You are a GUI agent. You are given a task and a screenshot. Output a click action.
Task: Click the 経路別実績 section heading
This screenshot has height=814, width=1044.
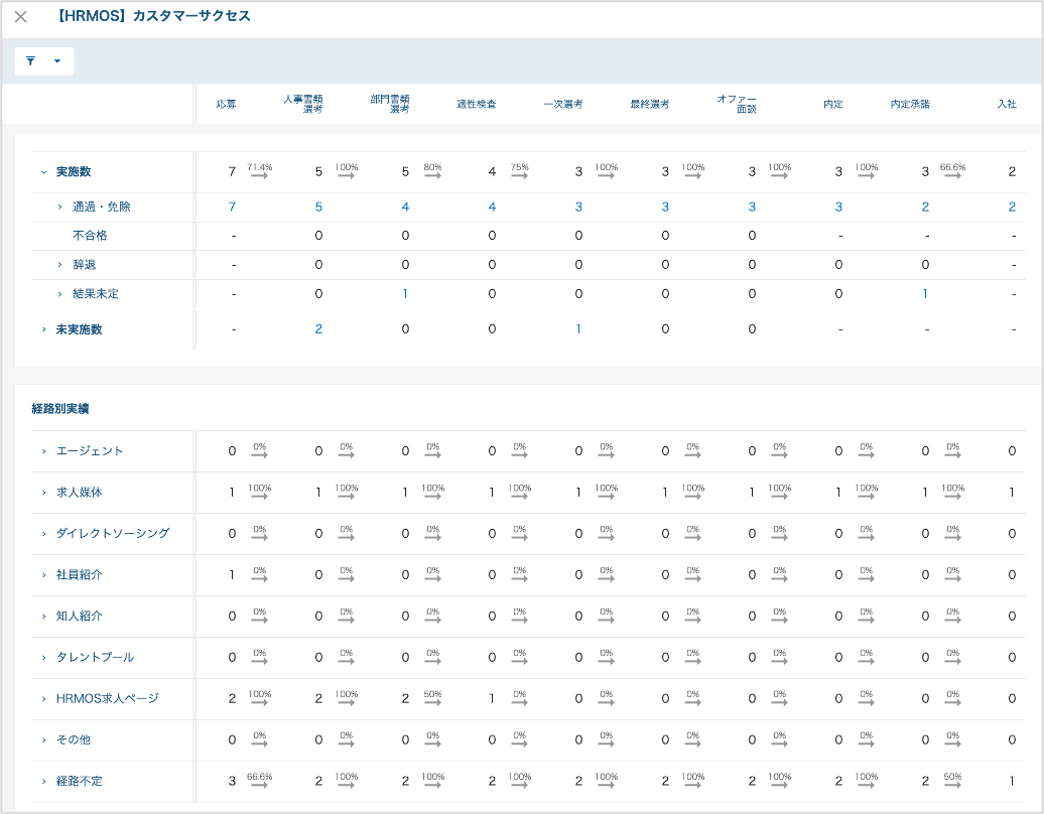click(60, 409)
